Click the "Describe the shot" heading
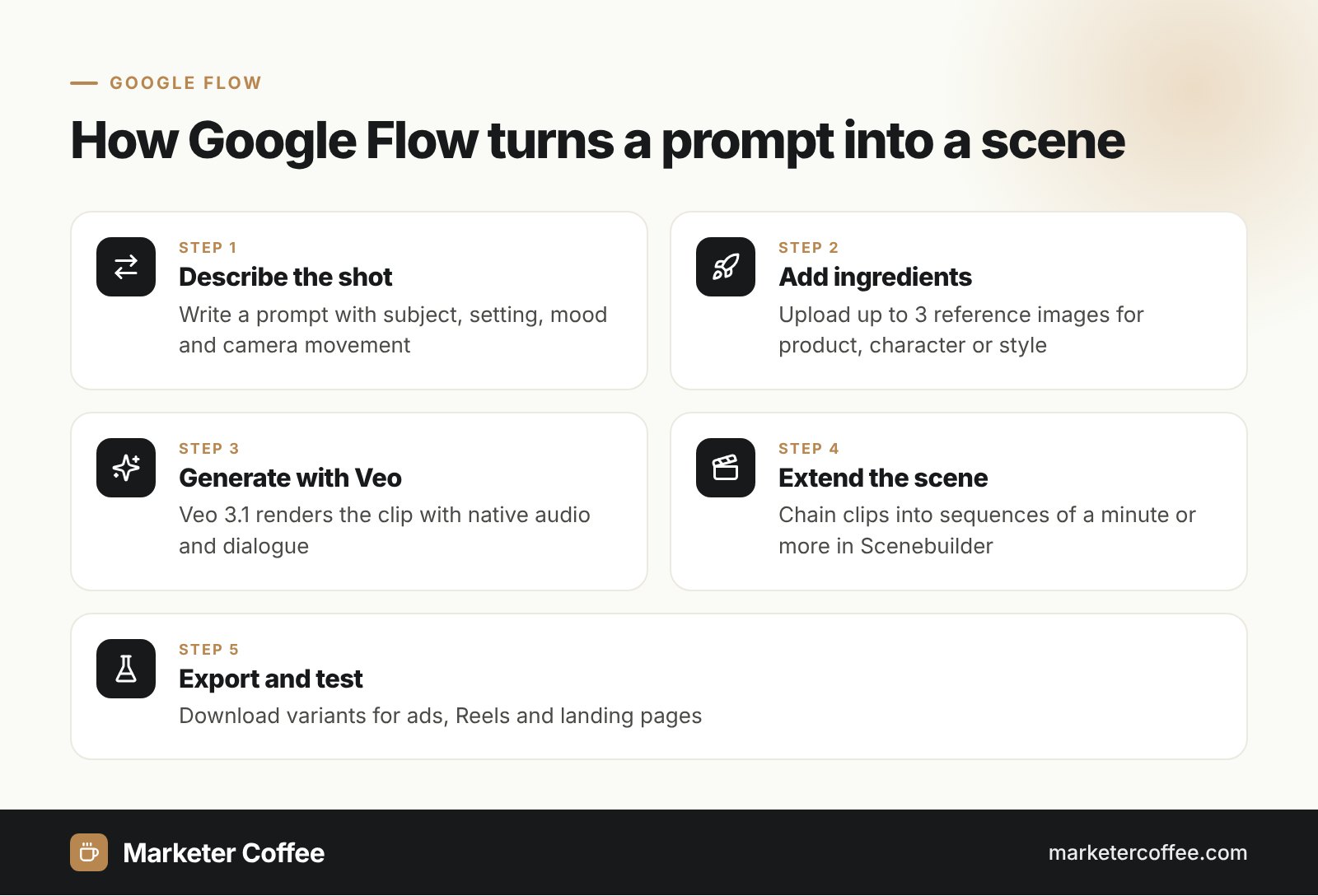This screenshot has height=896, width=1318. pos(285,277)
